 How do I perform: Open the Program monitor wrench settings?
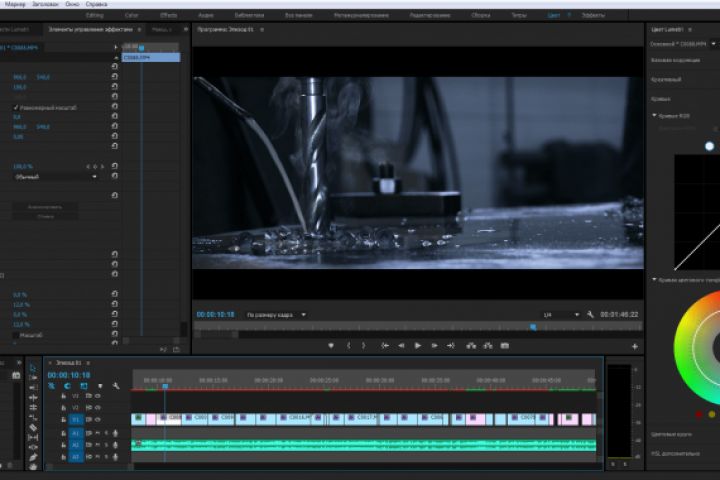click(590, 314)
